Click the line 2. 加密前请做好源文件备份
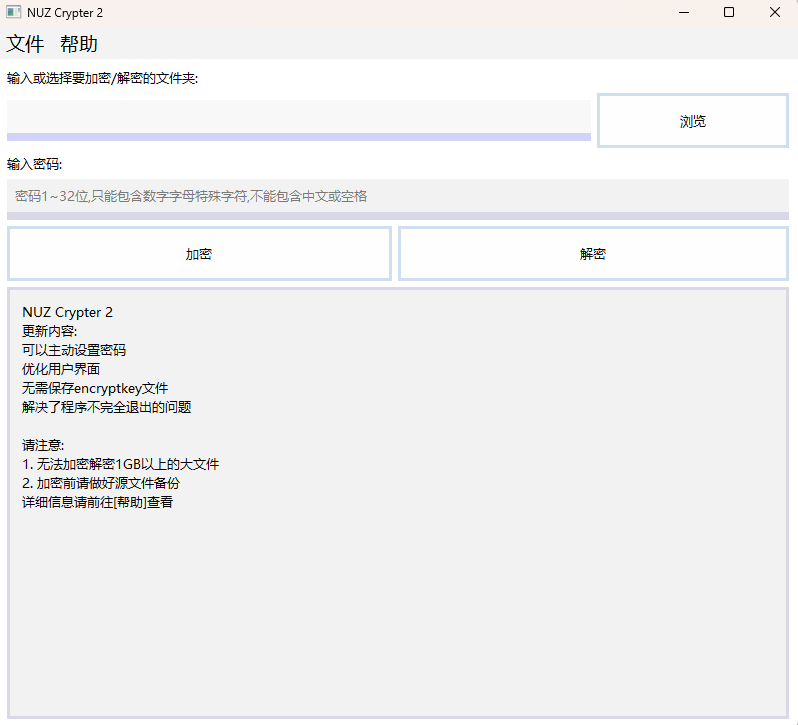Screen dimensions: 798x725 pos(101,483)
